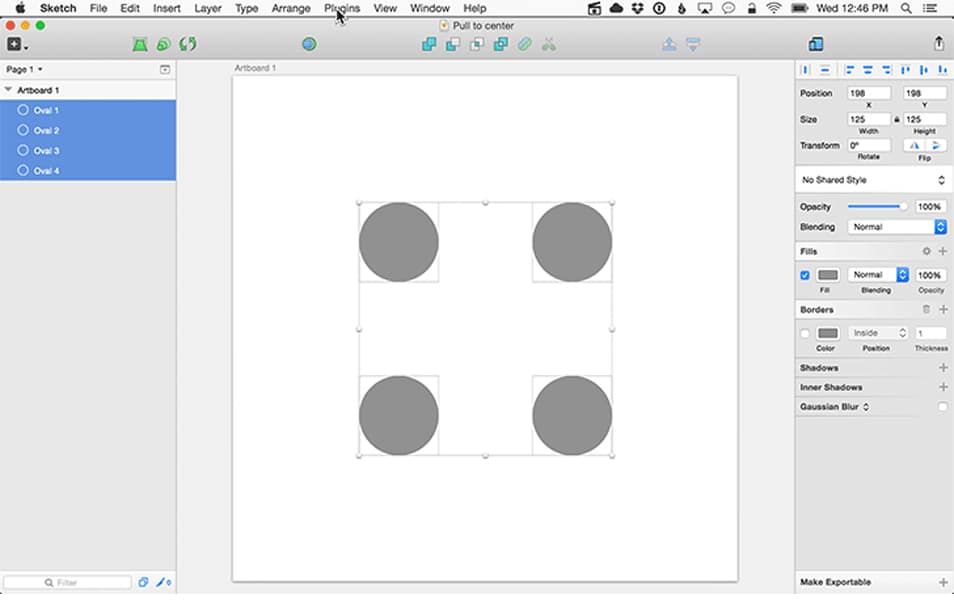Toggle the size proportions lock

(x=896, y=119)
